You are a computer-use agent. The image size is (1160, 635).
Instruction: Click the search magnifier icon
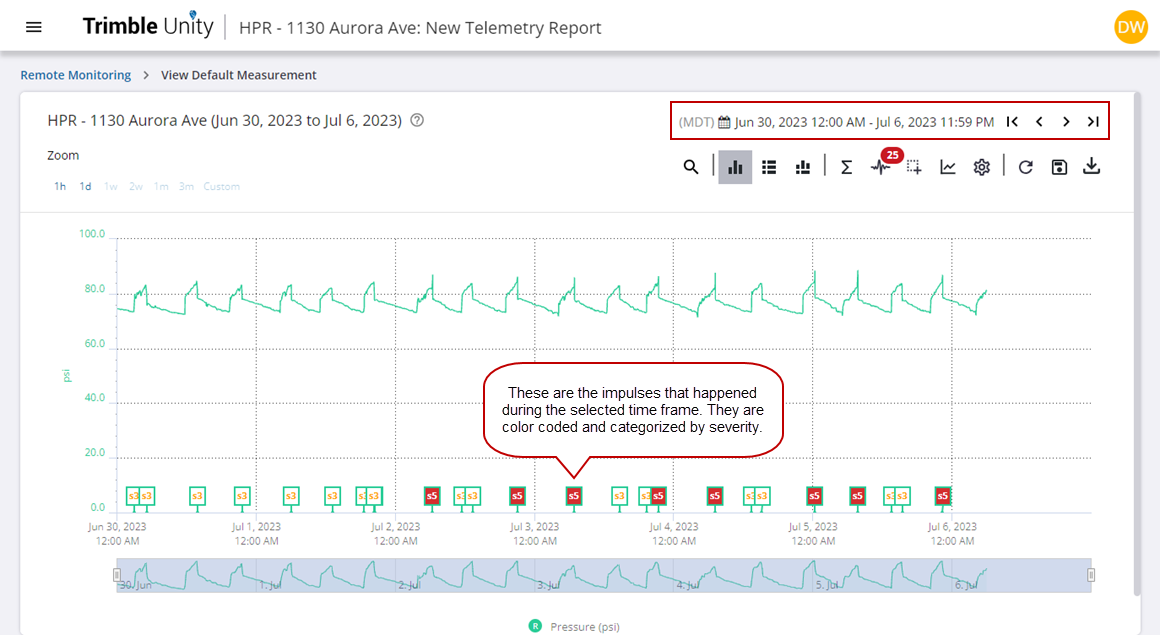(x=691, y=167)
